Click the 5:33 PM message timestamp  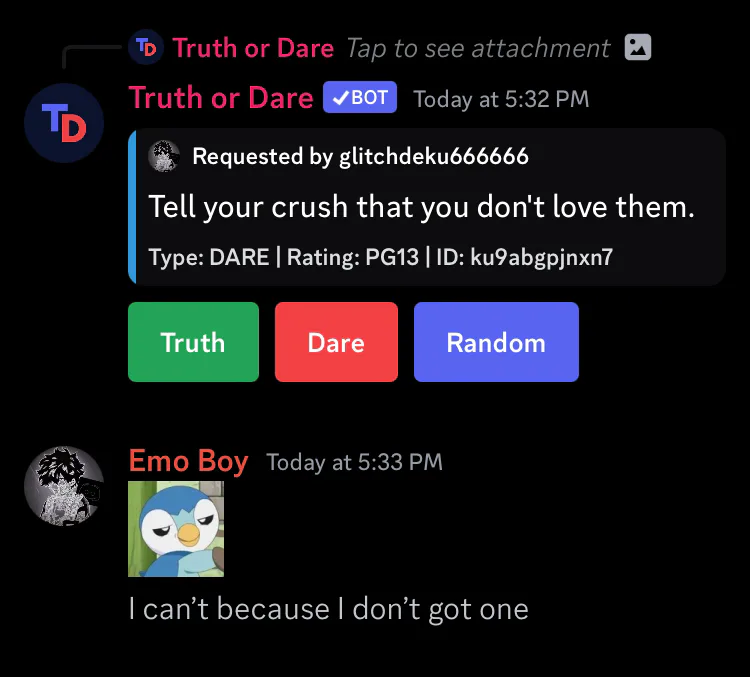354,462
